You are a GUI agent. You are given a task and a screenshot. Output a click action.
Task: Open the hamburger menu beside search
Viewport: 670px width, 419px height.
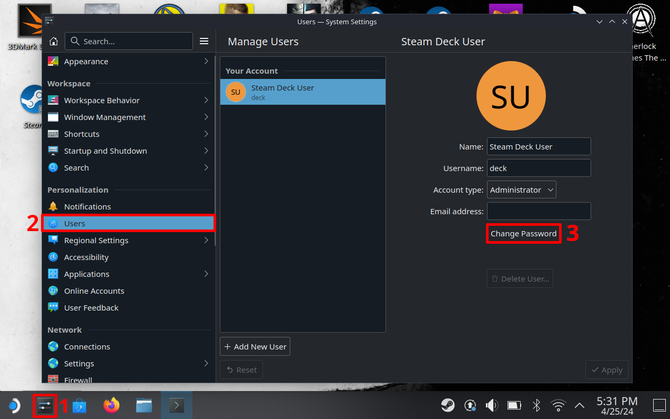tap(204, 41)
